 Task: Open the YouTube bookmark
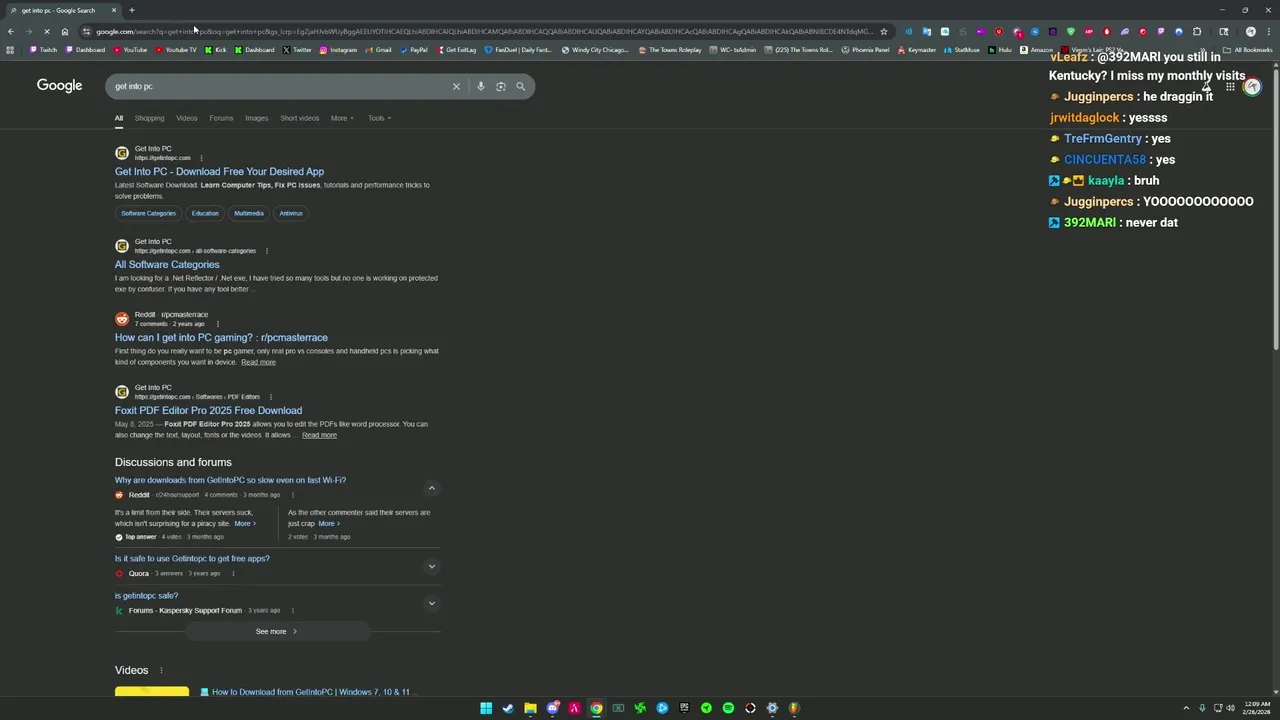coord(130,50)
